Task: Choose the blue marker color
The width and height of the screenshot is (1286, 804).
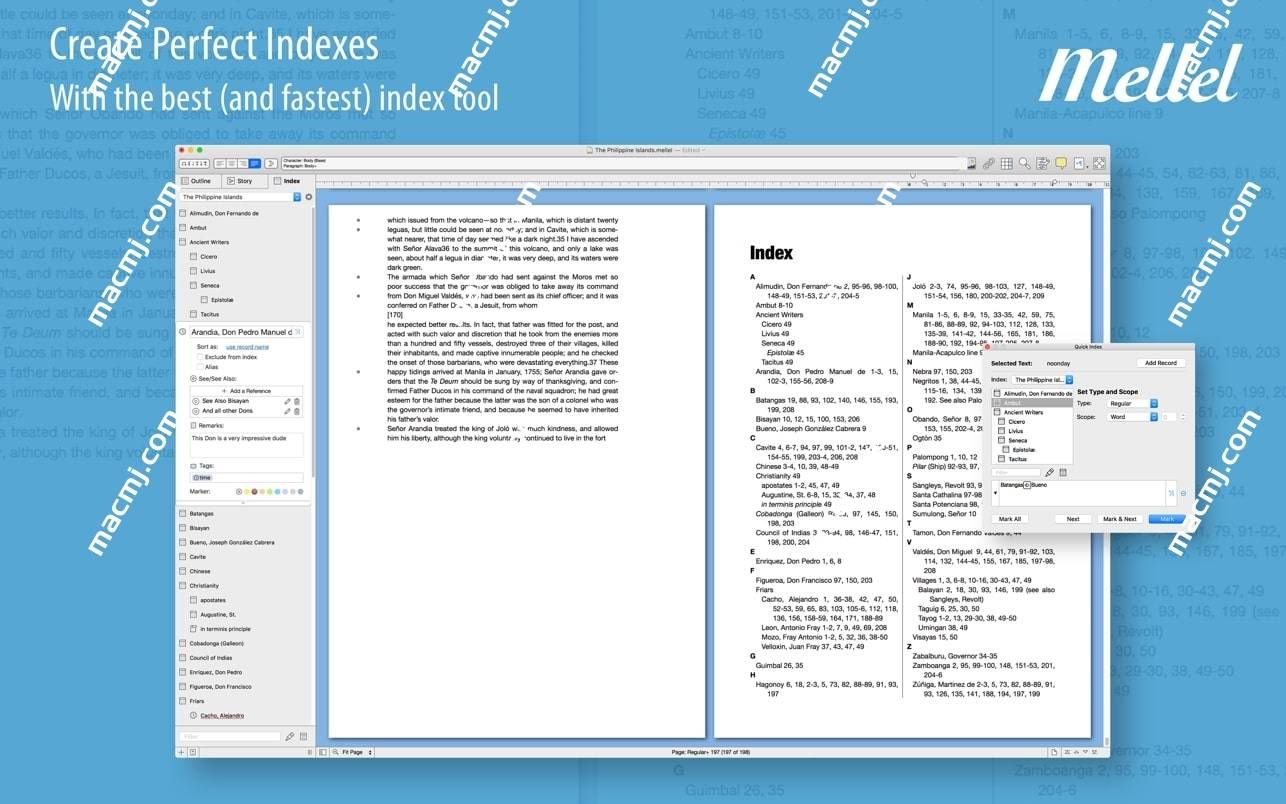Action: pos(277,491)
